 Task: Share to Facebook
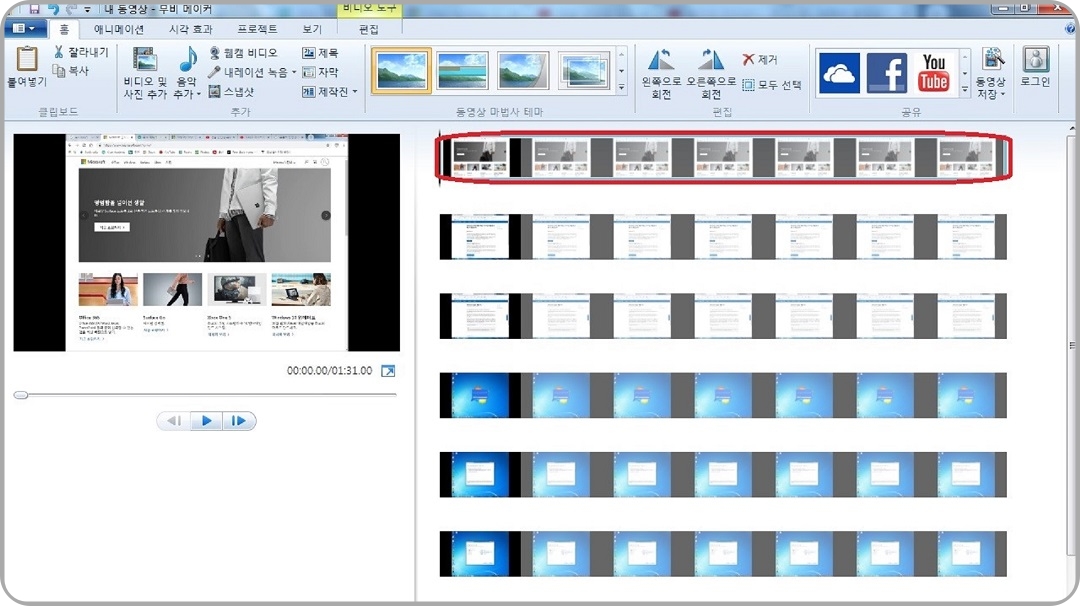886,73
